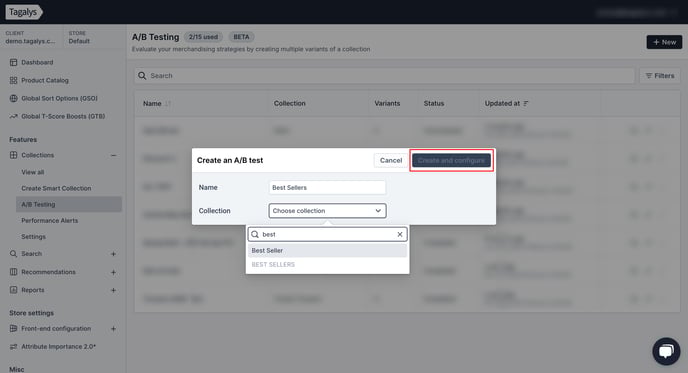Open Global T-Score Boosts (GTB)
Screen dimensions: 688x373
coord(63,116)
